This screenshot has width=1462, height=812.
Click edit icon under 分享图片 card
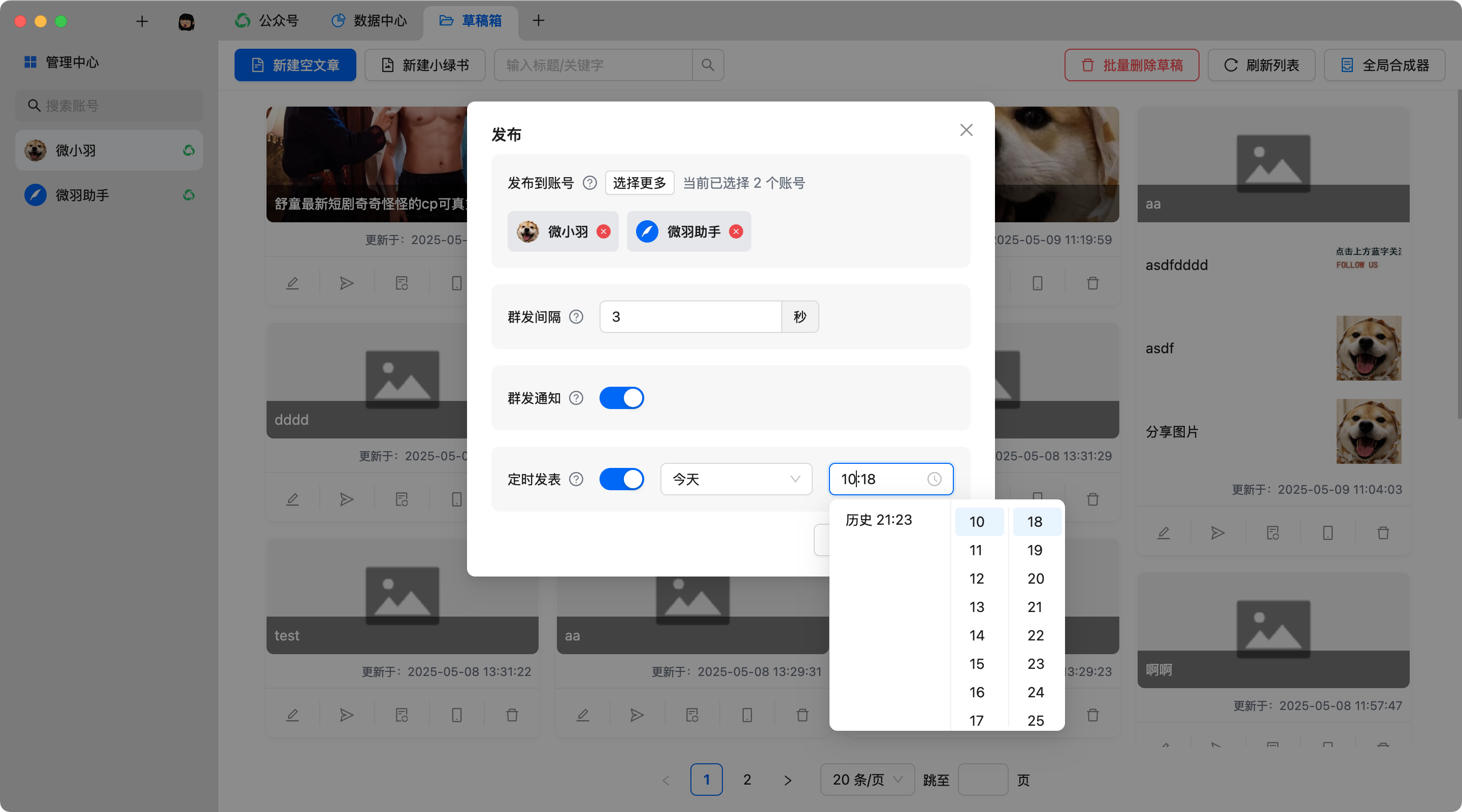(x=1164, y=533)
